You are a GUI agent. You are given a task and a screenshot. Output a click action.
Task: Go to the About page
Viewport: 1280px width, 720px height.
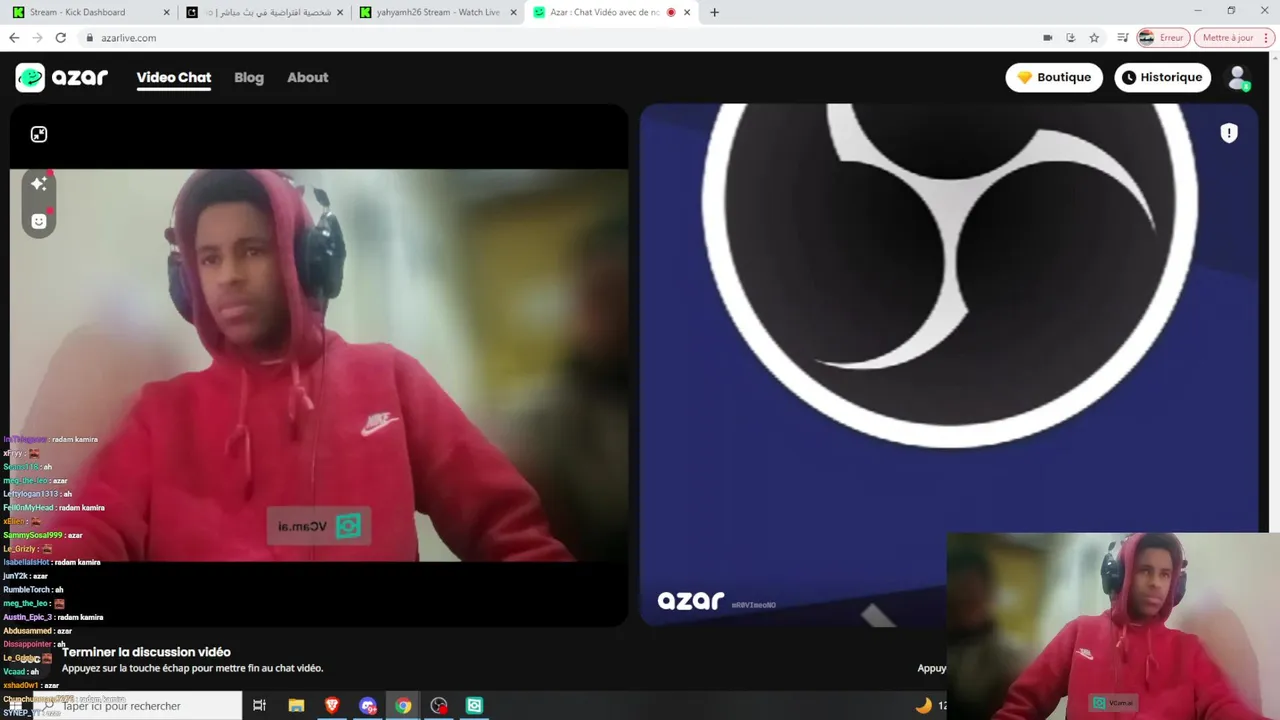click(x=307, y=77)
